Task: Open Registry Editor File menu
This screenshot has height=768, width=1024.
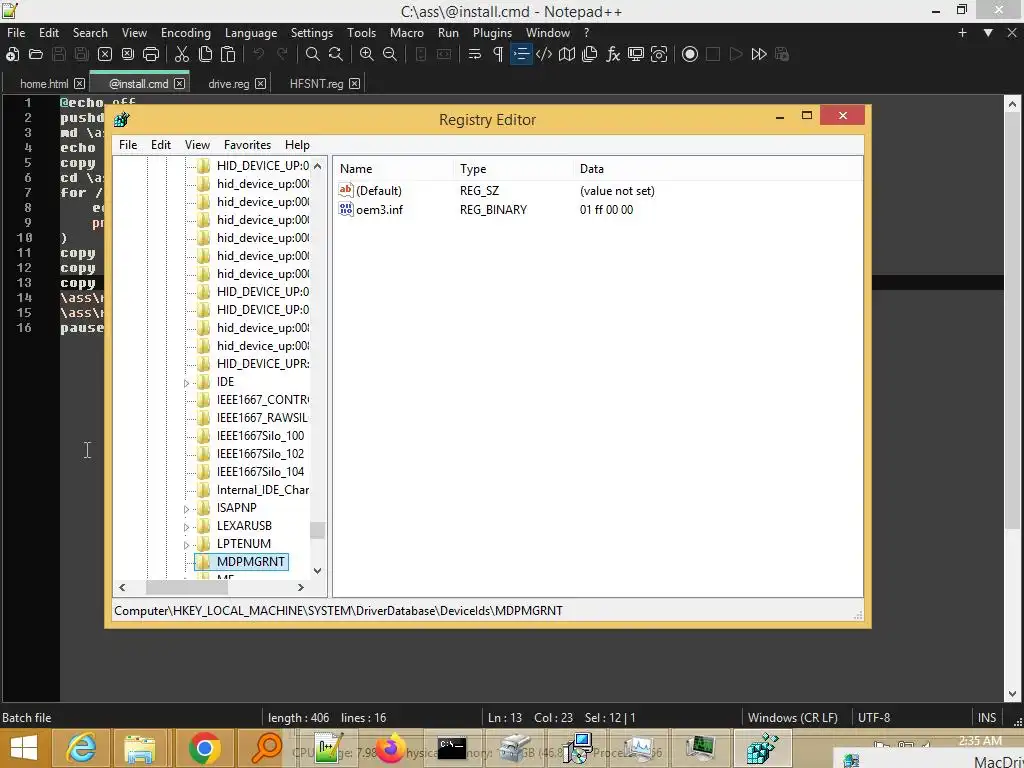Action: pyautogui.click(x=128, y=145)
